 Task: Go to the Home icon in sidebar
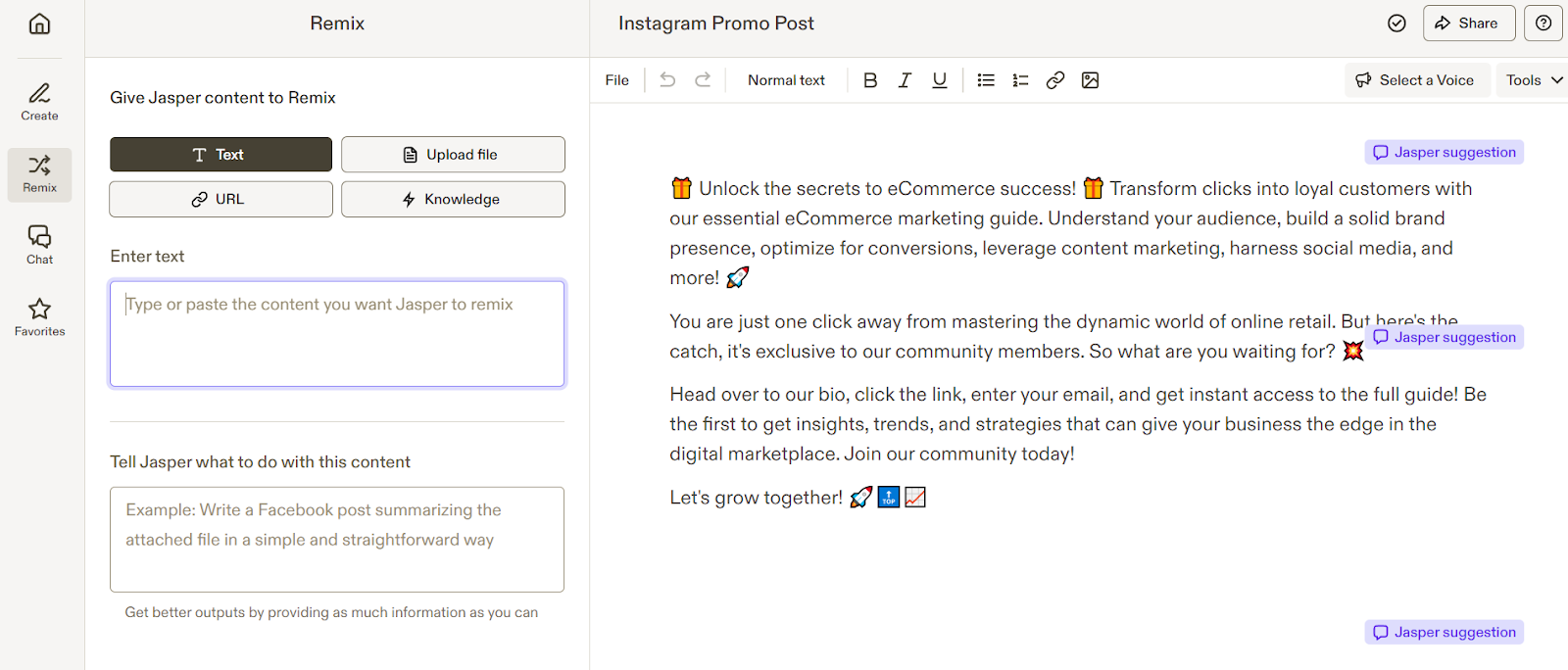[x=39, y=24]
